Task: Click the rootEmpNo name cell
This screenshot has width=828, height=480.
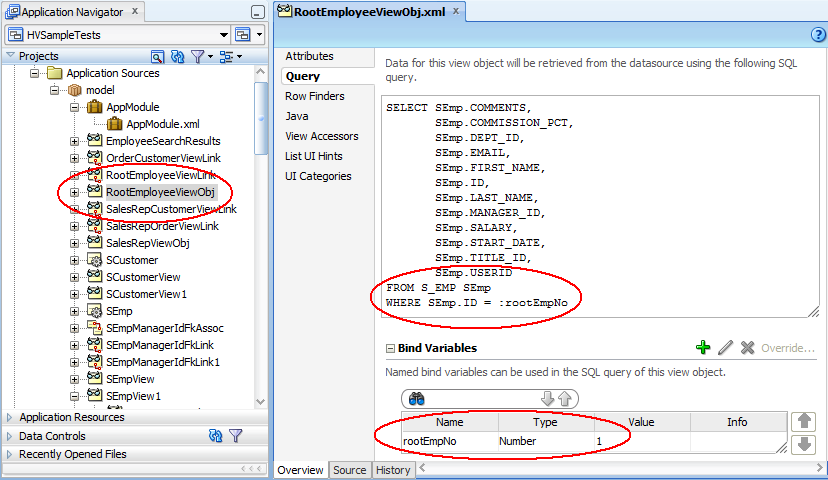Action: click(x=449, y=441)
